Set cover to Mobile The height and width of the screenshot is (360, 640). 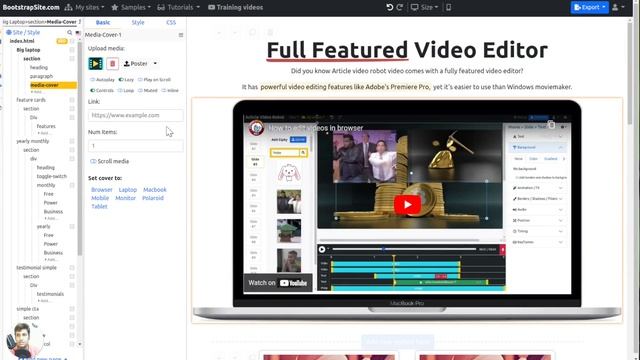(100, 198)
